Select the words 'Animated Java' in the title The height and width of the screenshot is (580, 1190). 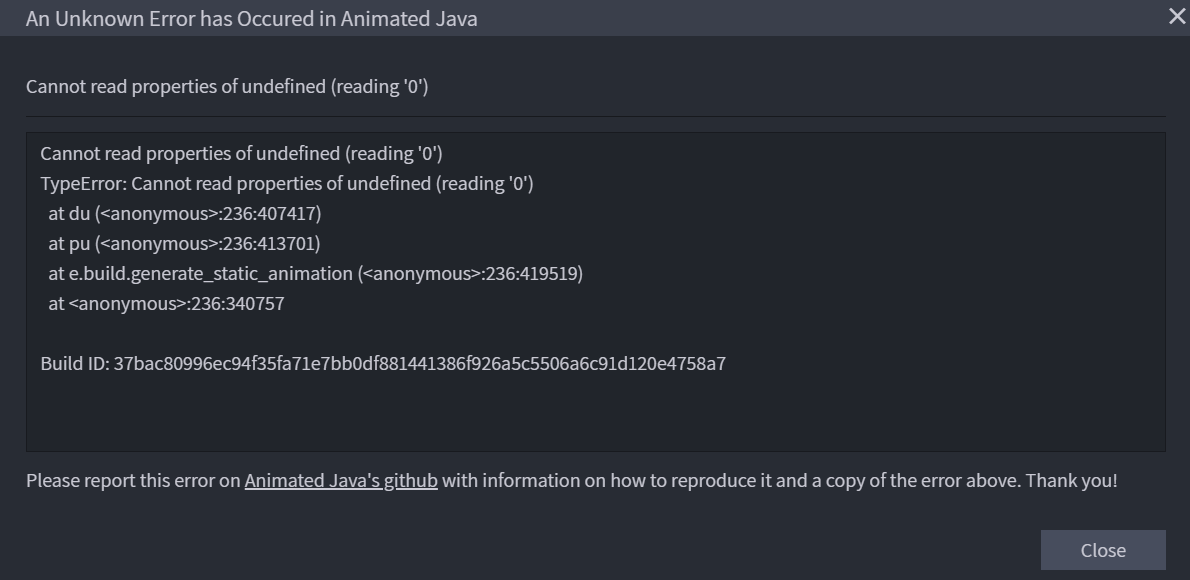[411, 18]
